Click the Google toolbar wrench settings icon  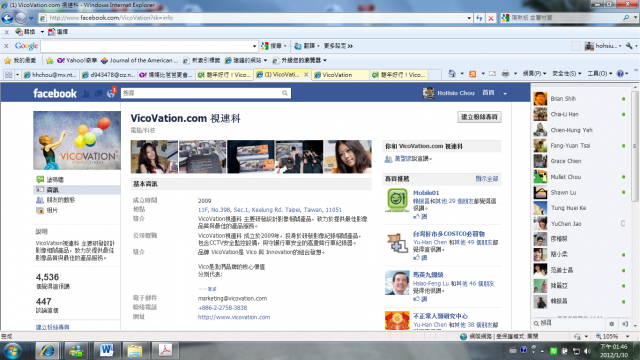(629, 46)
